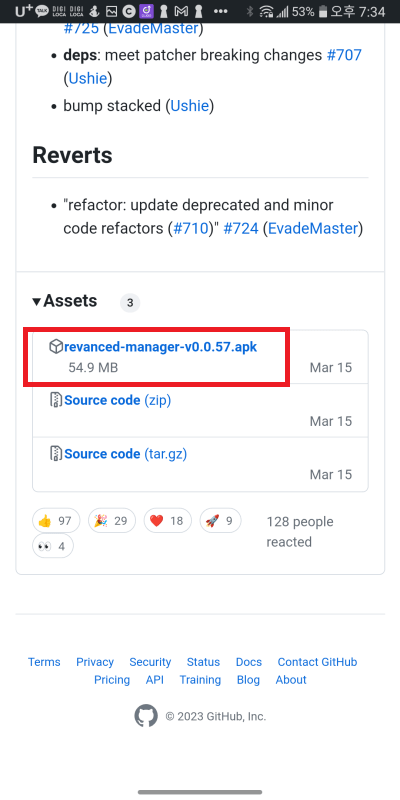Open the #725 link
400x800 pixels.
(81, 28)
